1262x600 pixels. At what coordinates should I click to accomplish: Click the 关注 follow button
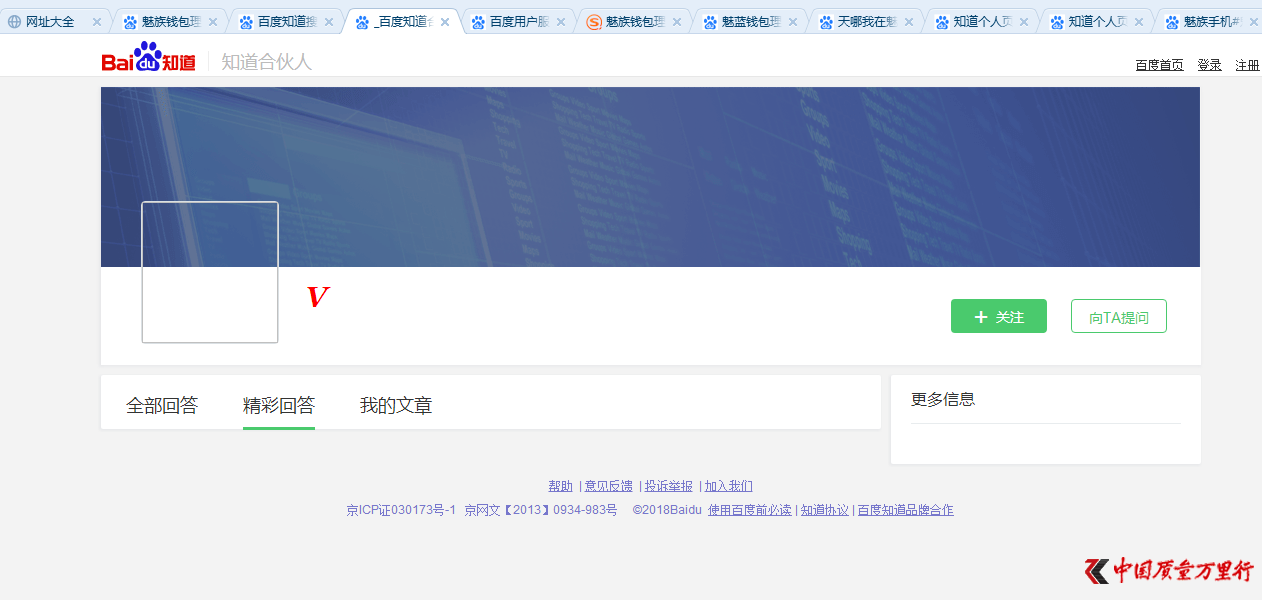click(998, 316)
